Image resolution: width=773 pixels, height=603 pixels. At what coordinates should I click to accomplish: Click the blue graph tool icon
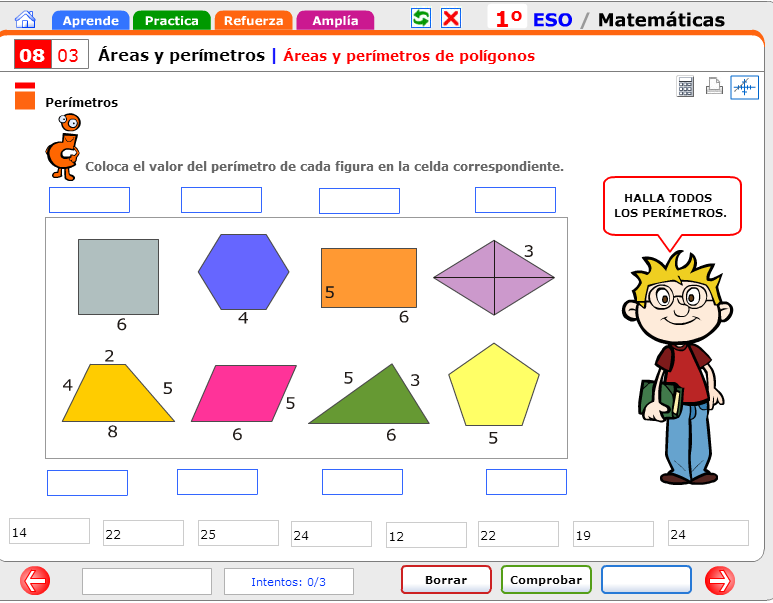coord(744,87)
